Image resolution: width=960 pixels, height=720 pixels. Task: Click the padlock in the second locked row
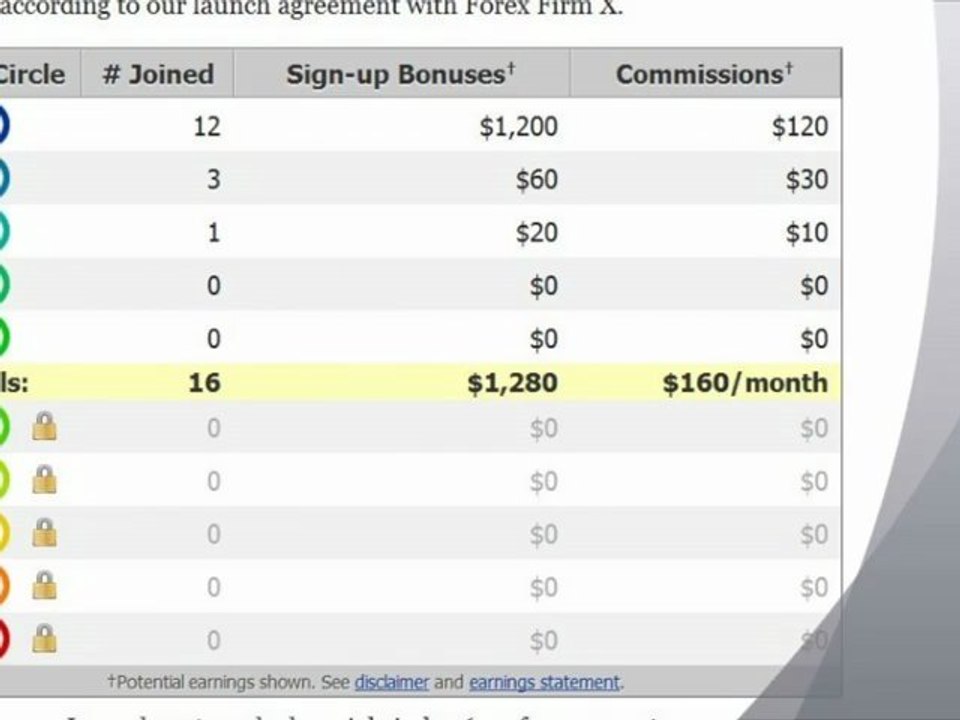(44, 479)
